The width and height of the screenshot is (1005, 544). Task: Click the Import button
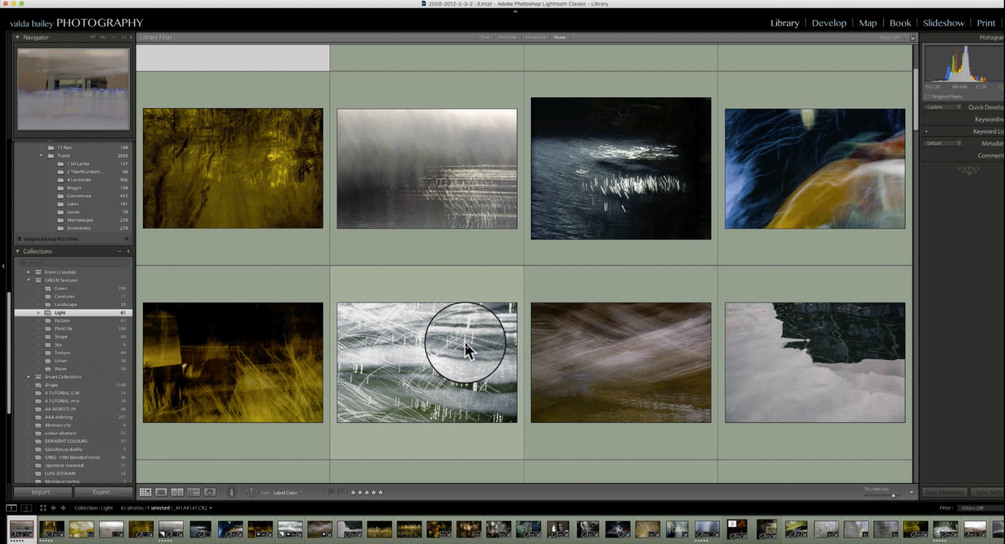[42, 492]
